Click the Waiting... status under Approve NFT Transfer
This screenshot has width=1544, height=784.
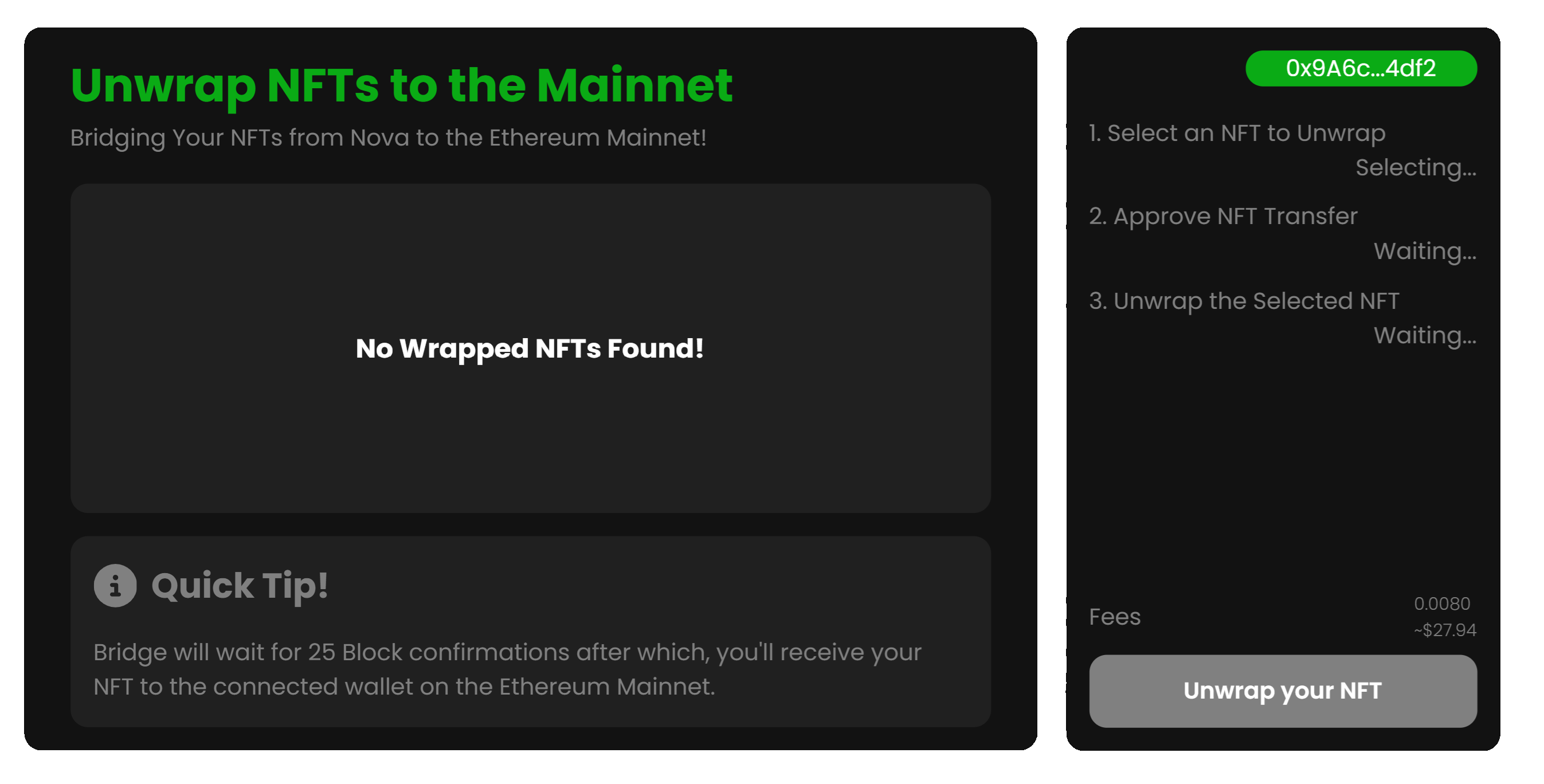point(1425,251)
